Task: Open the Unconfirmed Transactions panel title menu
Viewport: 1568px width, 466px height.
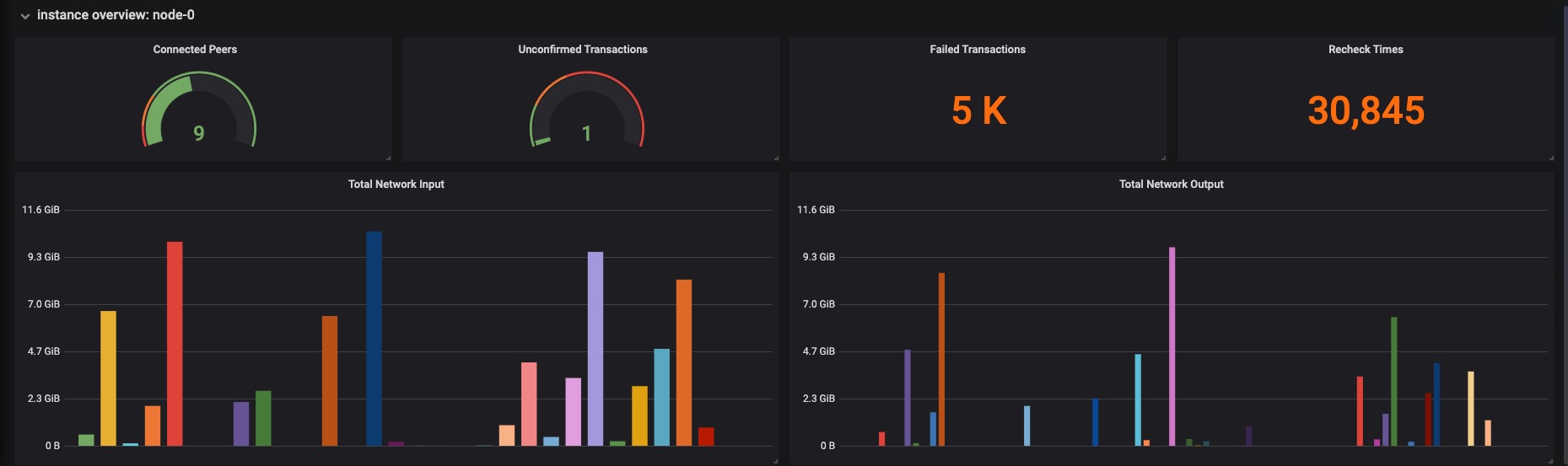Action: point(583,50)
